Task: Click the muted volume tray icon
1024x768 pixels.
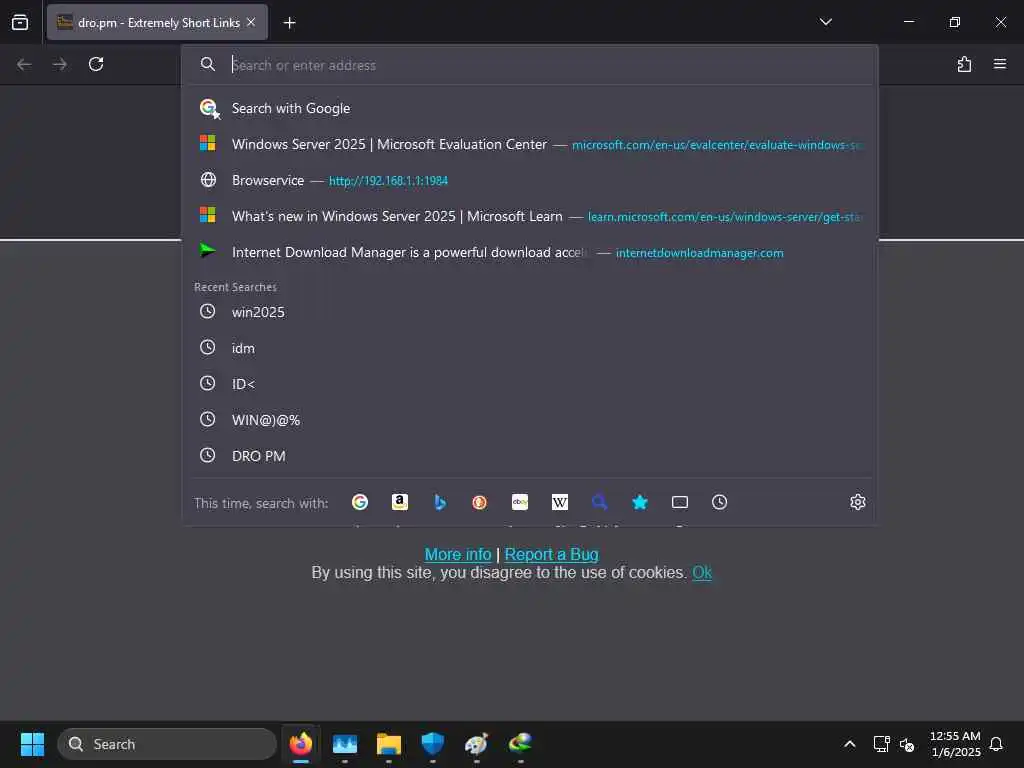Action: tap(907, 744)
